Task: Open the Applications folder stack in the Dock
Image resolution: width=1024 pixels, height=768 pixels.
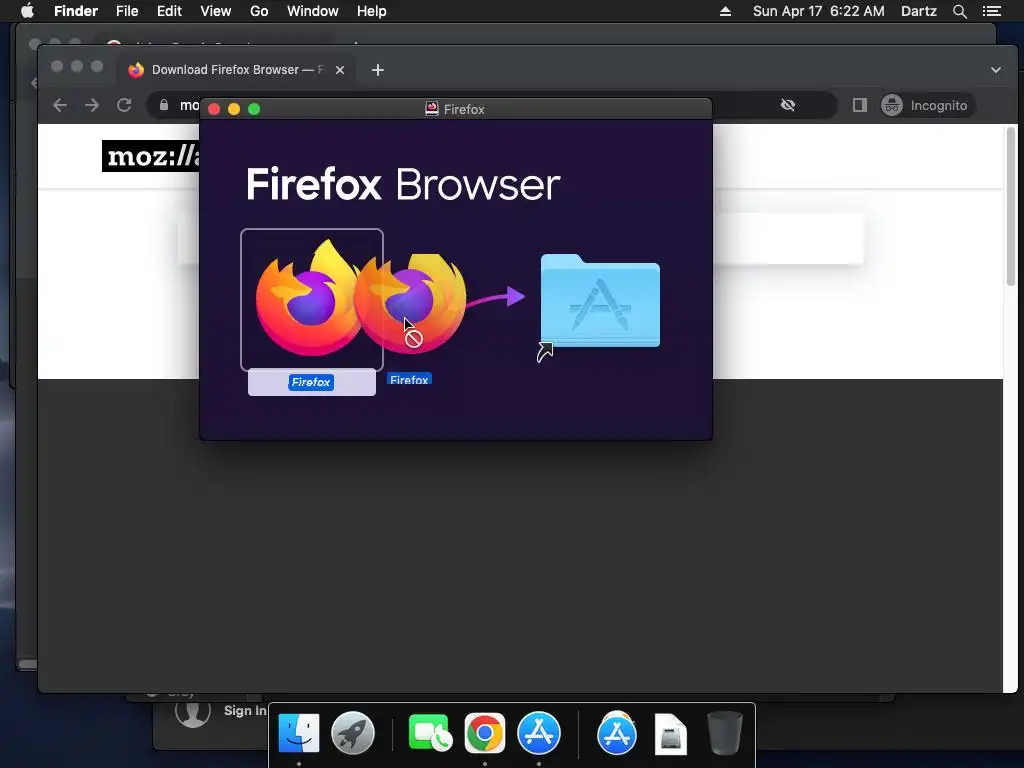Action: point(616,733)
